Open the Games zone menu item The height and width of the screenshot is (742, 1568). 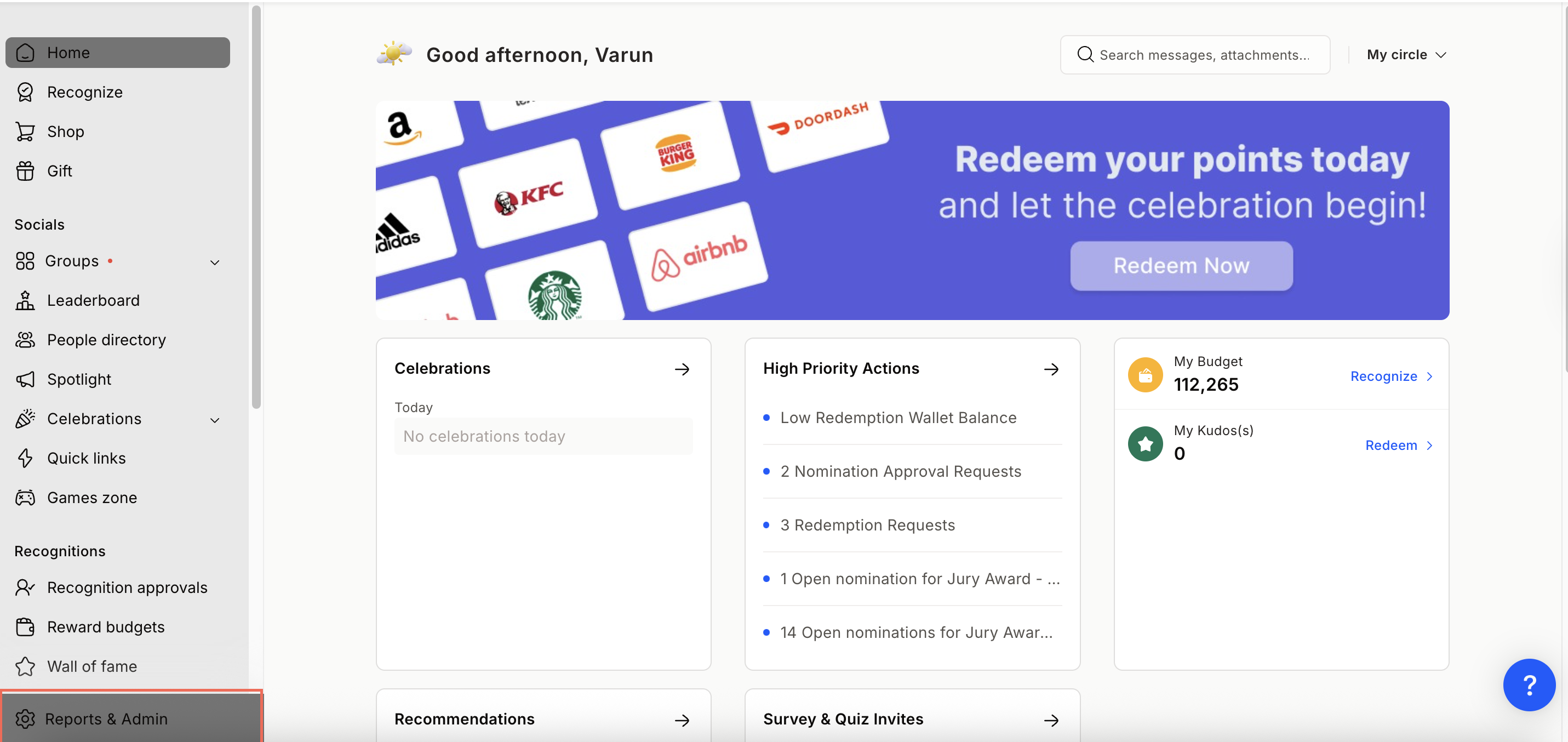117,498
